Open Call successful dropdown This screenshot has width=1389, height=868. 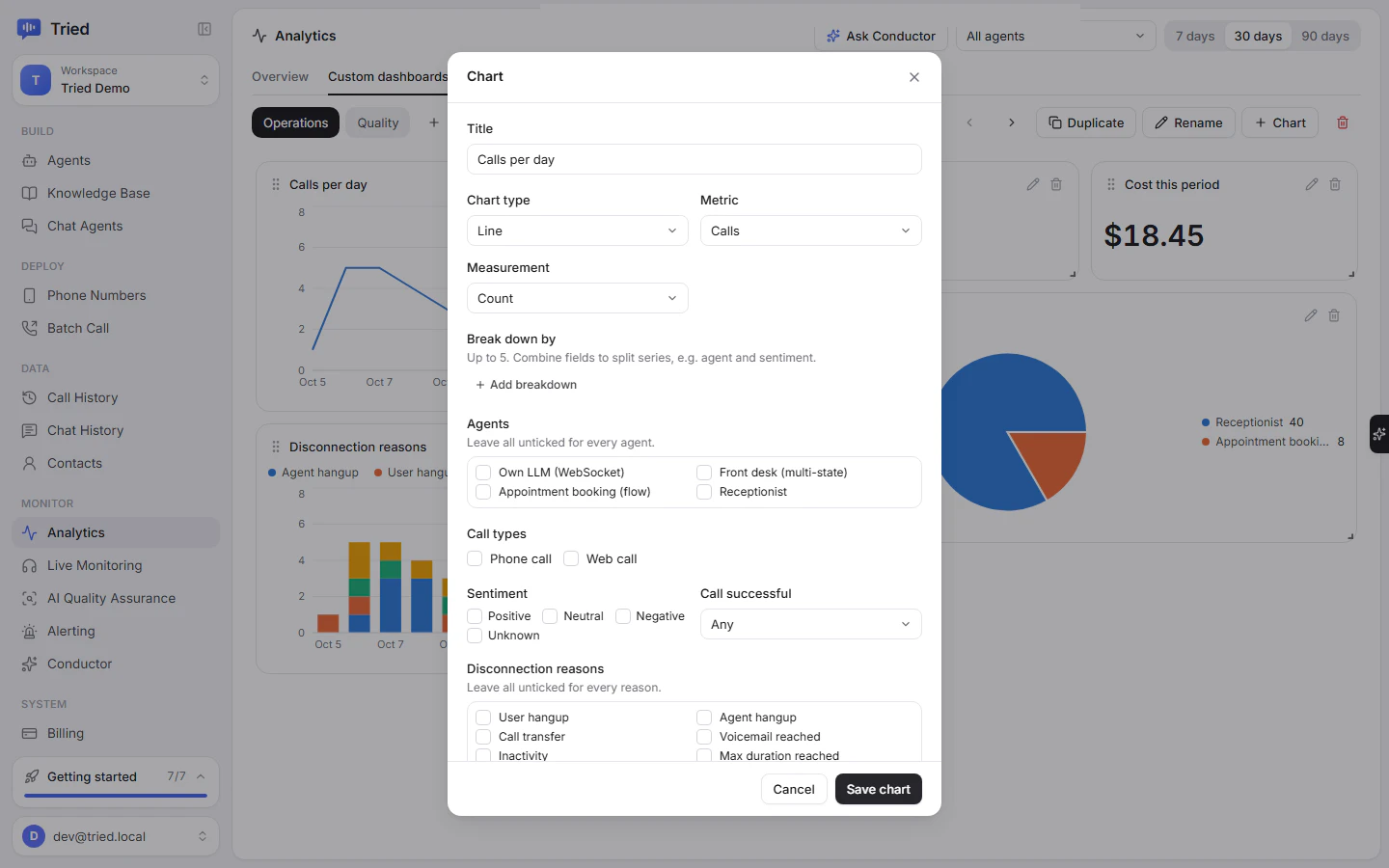pyautogui.click(x=810, y=624)
